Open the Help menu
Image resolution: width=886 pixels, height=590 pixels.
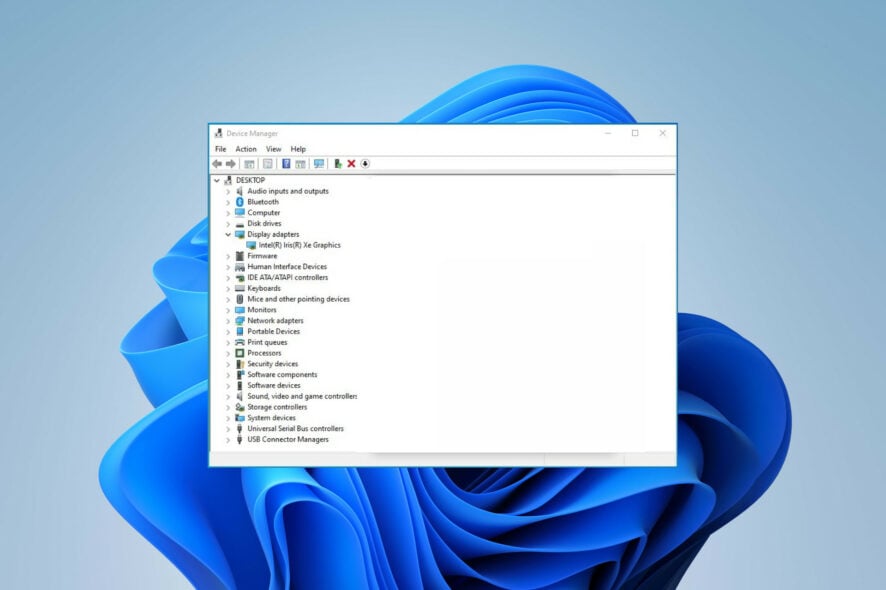298,149
